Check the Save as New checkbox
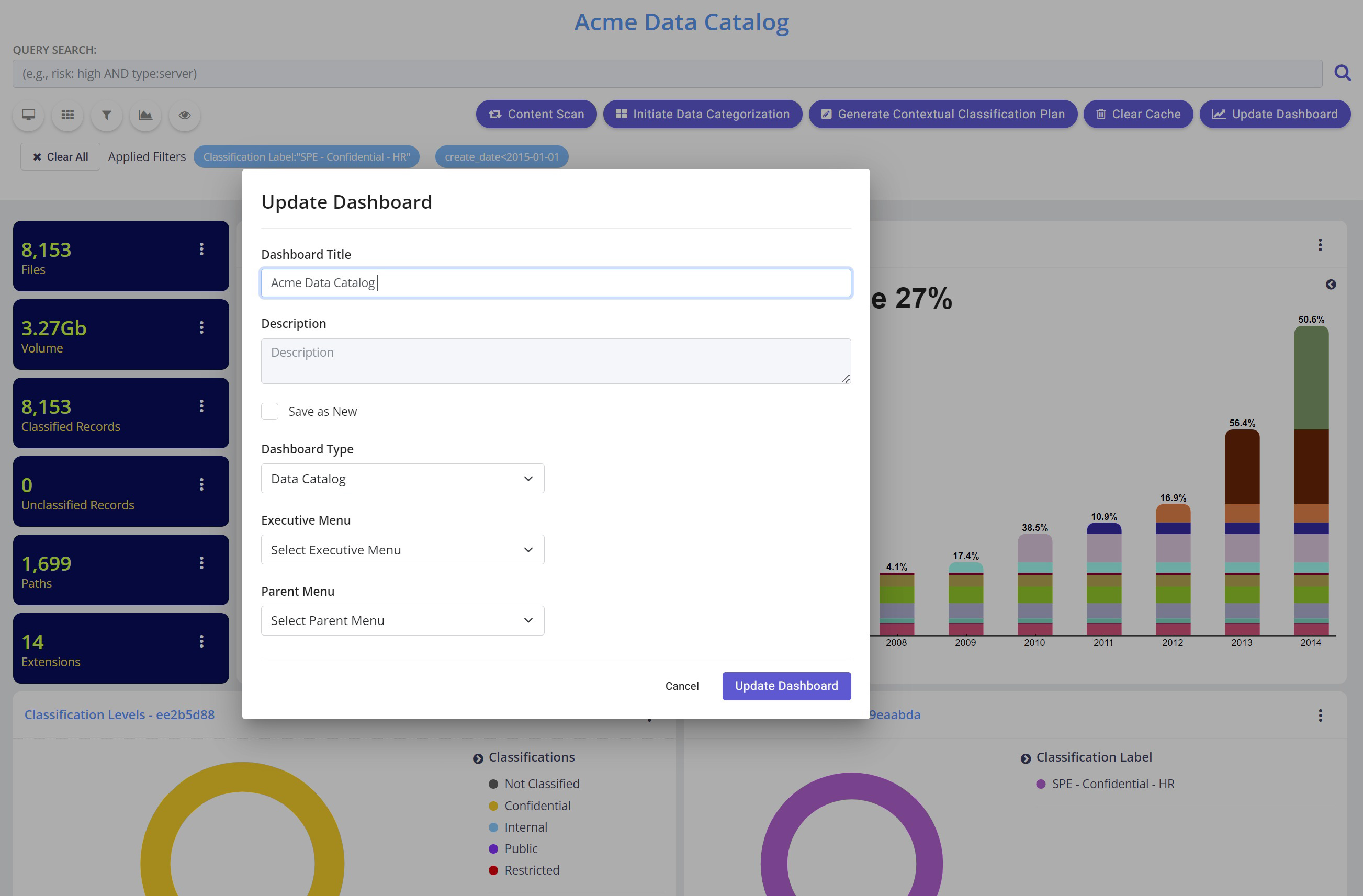This screenshot has width=1363, height=896. click(x=270, y=411)
